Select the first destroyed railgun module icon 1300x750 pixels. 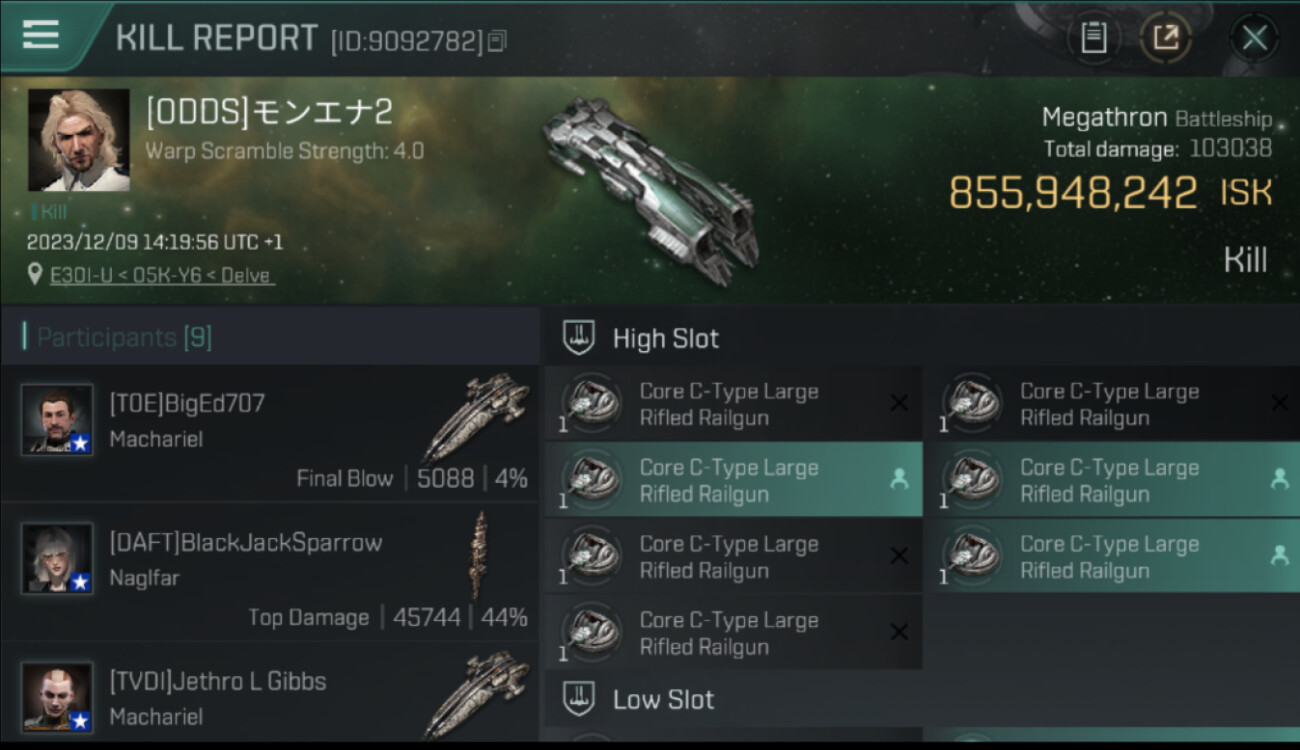click(x=590, y=403)
